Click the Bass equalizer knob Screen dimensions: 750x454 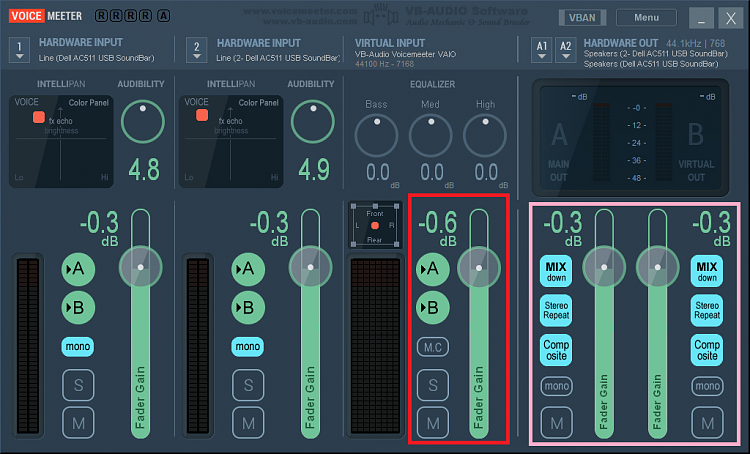click(376, 135)
